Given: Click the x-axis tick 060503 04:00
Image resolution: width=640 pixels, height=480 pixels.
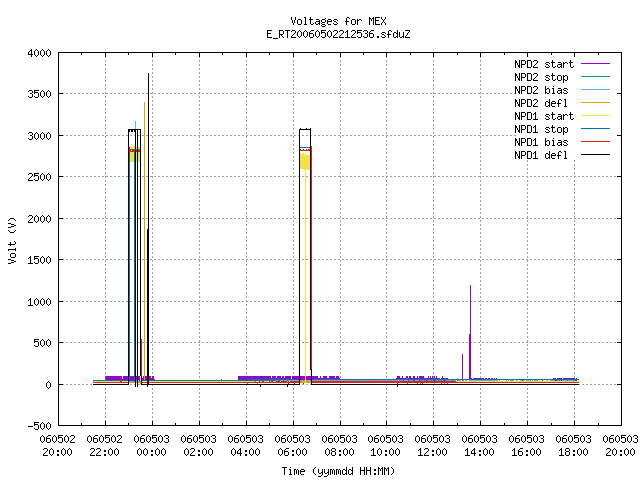Looking at the screenshot, I should 245,445.
